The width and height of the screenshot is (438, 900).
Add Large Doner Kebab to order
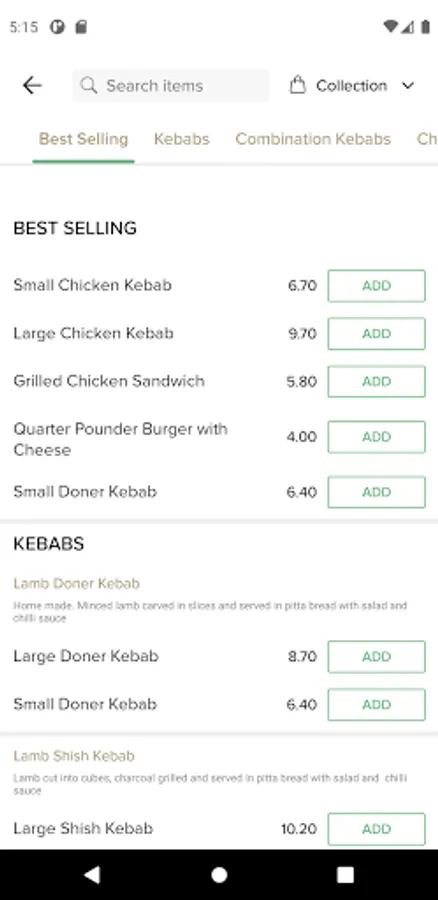coord(377,657)
